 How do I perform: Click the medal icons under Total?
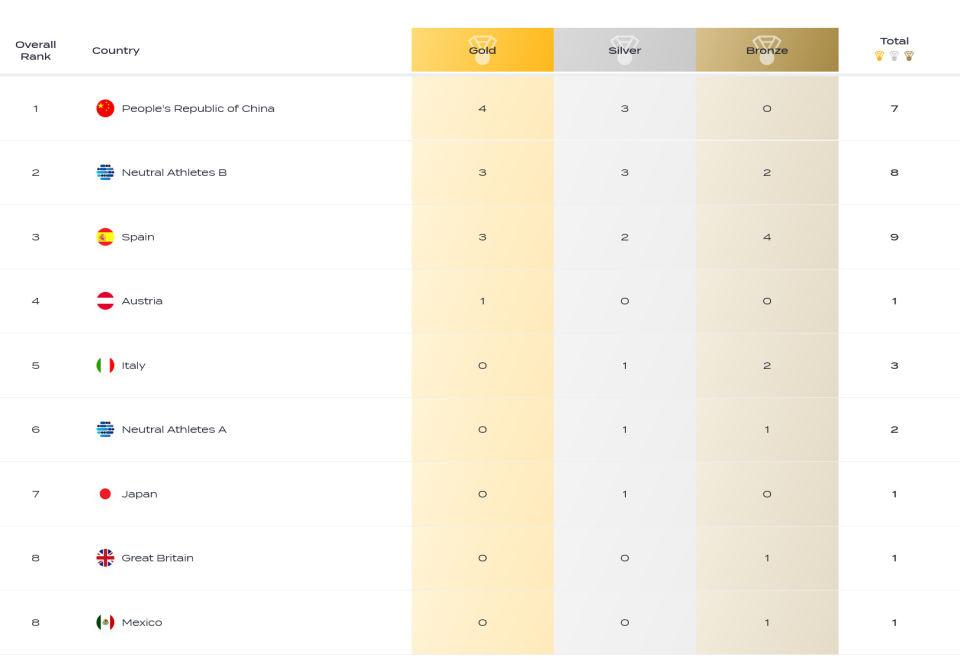pyautogui.click(x=894, y=56)
